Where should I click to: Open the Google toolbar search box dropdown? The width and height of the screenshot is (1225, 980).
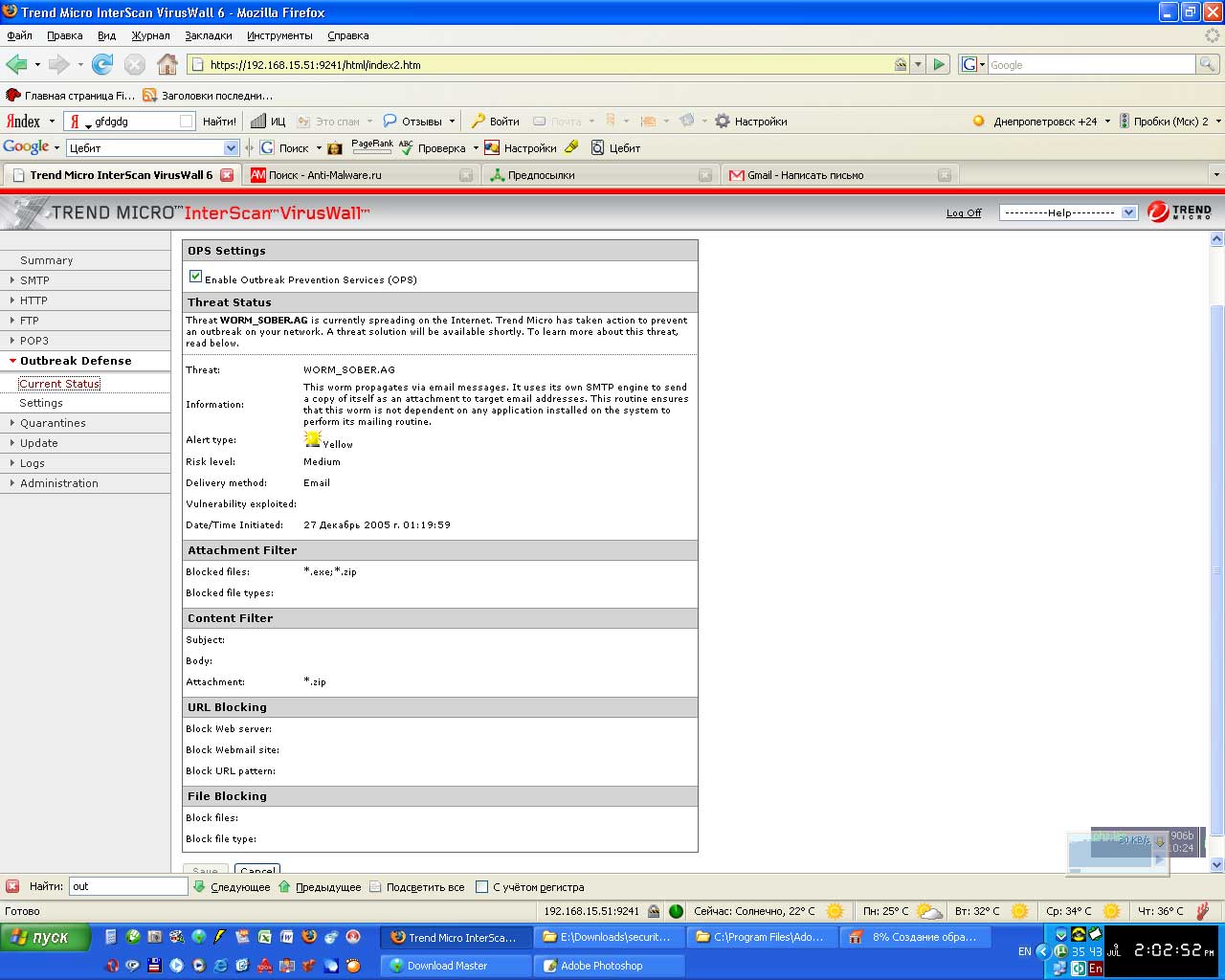[231, 147]
